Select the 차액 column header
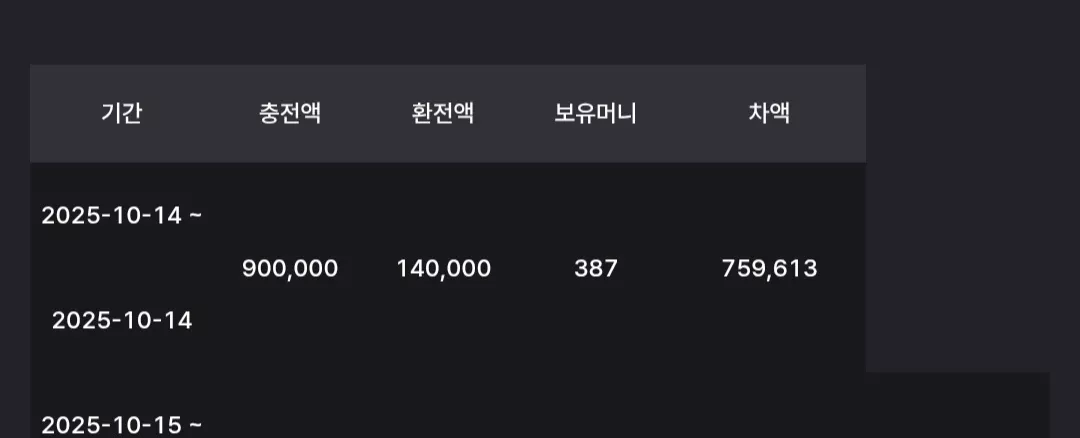Screen dimensions: 1080x438 point(769,113)
